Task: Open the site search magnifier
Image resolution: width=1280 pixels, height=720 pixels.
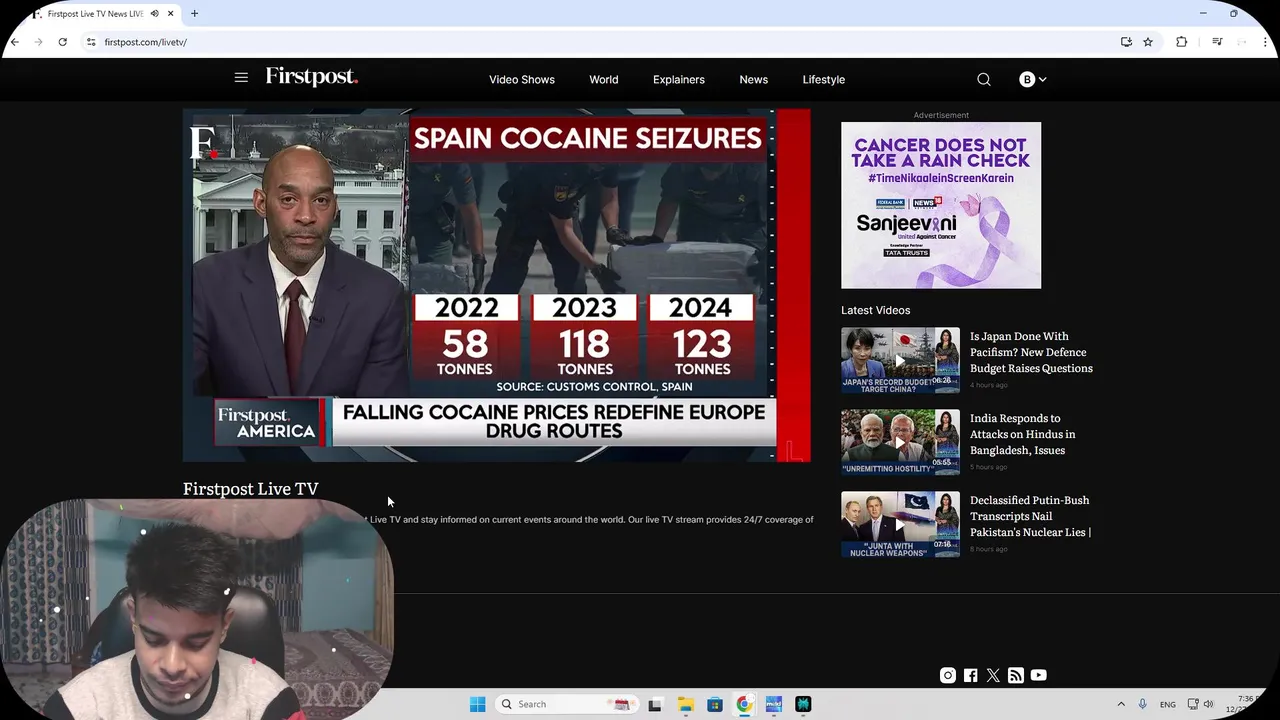Action: pos(984,79)
